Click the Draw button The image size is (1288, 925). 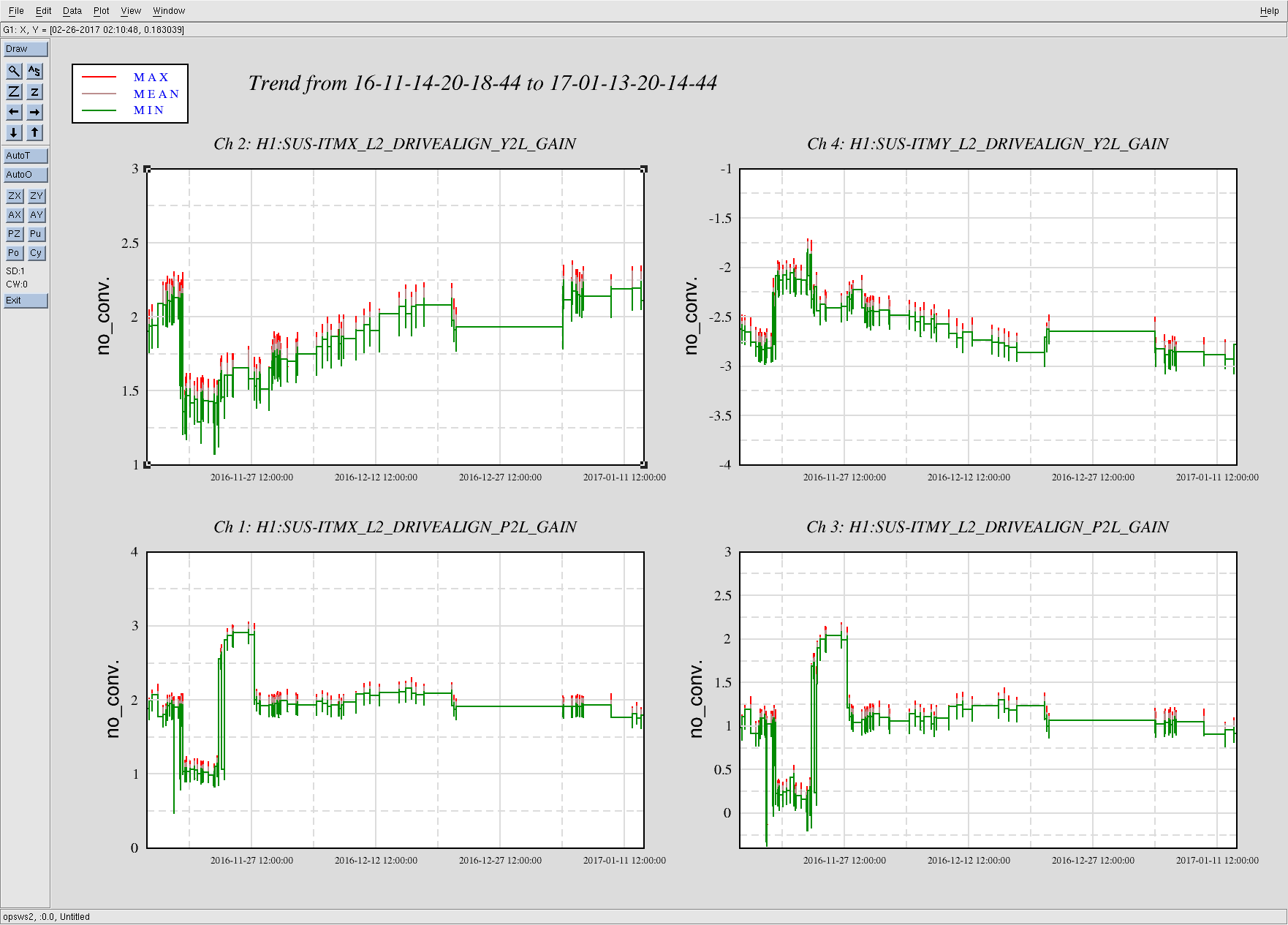click(x=26, y=49)
